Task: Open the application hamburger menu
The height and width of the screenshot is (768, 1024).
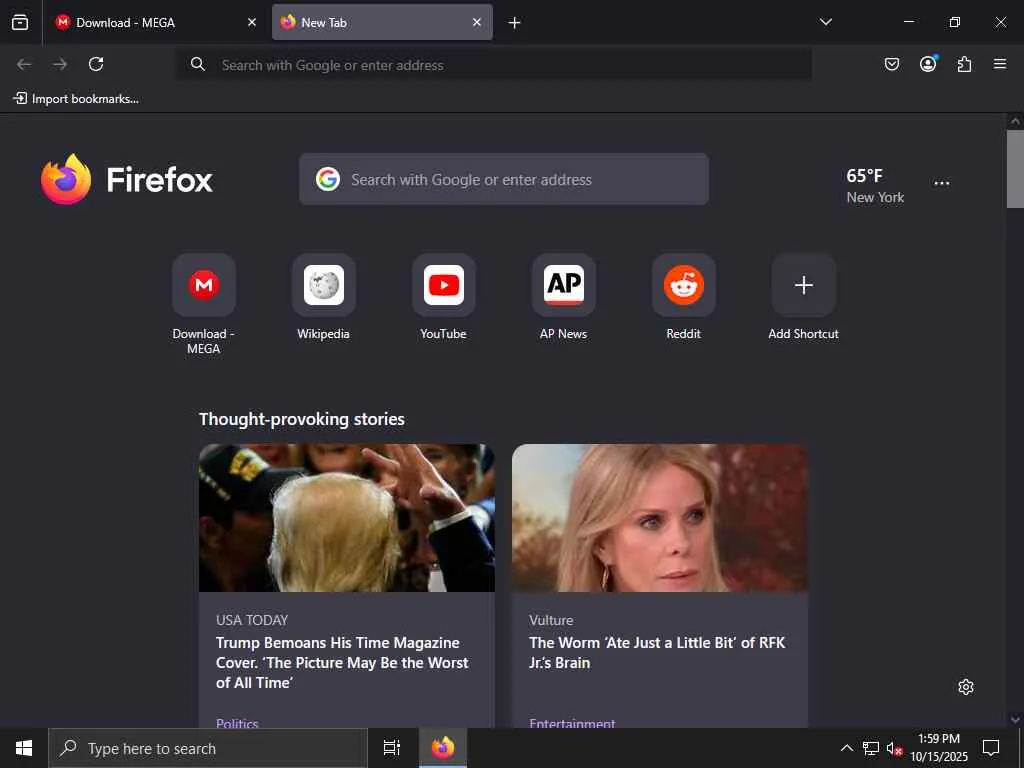Action: click(x=1000, y=64)
